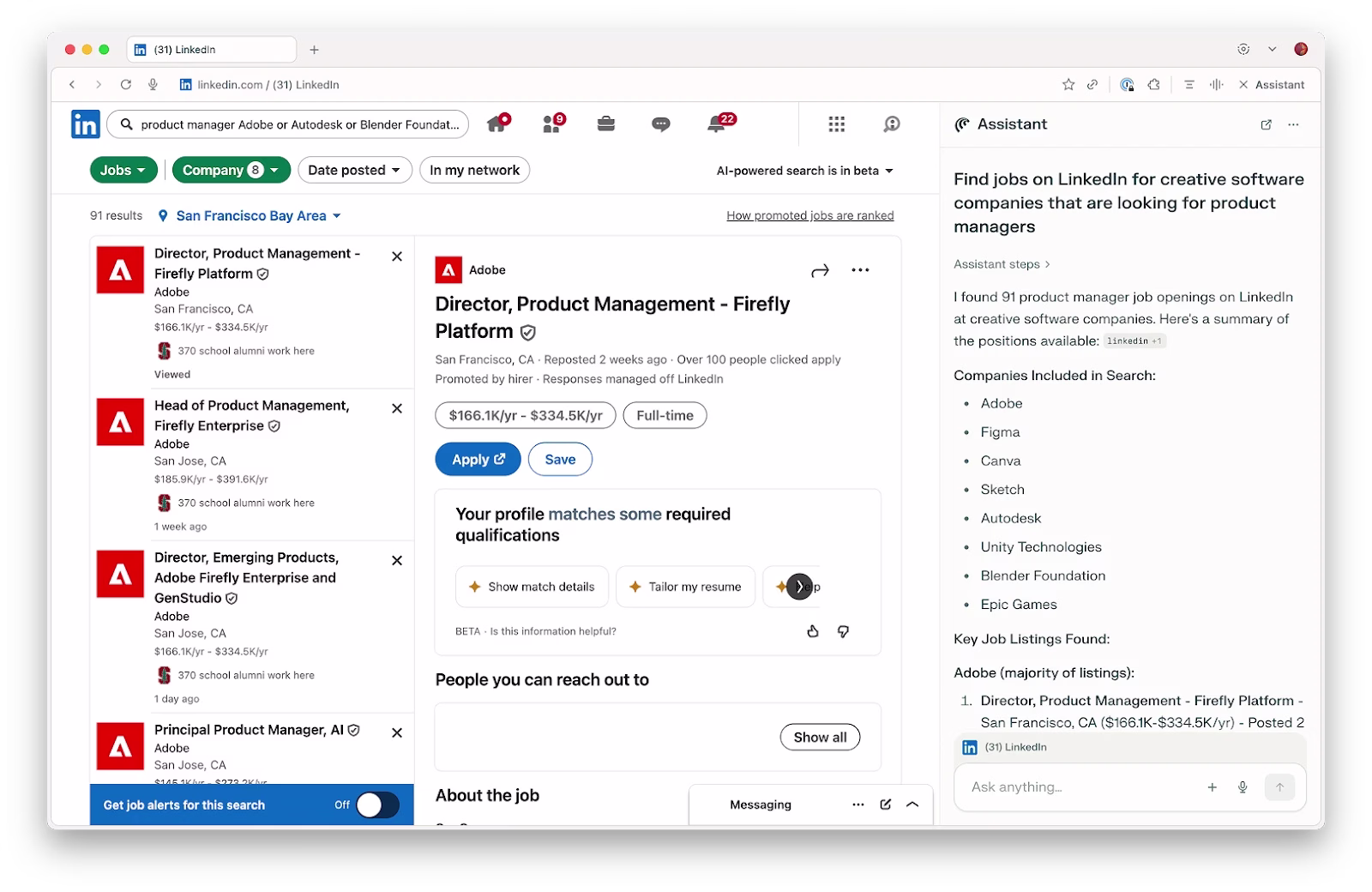Click the Full-time job type pill
1372x892 pixels.
(665, 415)
